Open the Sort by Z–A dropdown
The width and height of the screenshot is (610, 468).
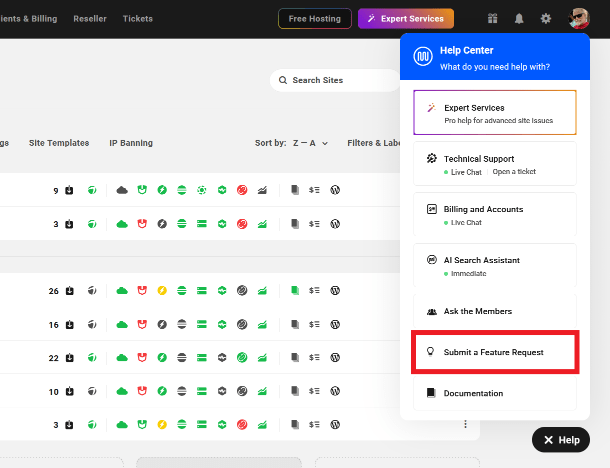click(310, 143)
